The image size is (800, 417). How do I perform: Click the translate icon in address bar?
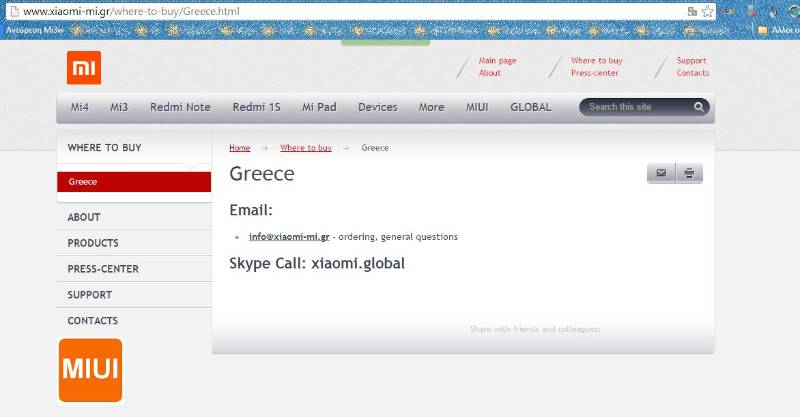pos(692,11)
